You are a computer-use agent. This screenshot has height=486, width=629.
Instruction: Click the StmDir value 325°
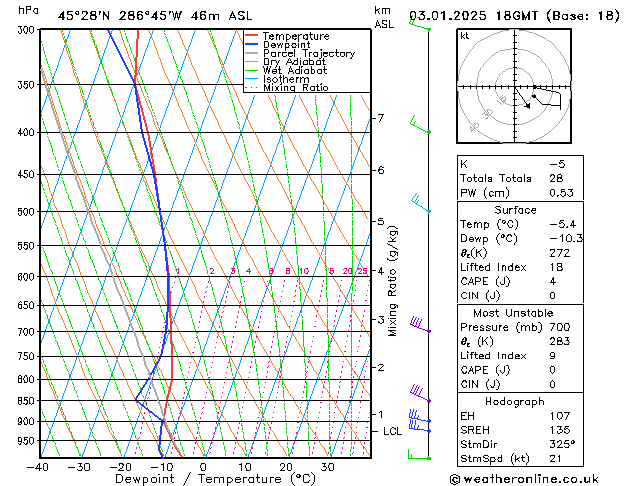tap(562, 444)
